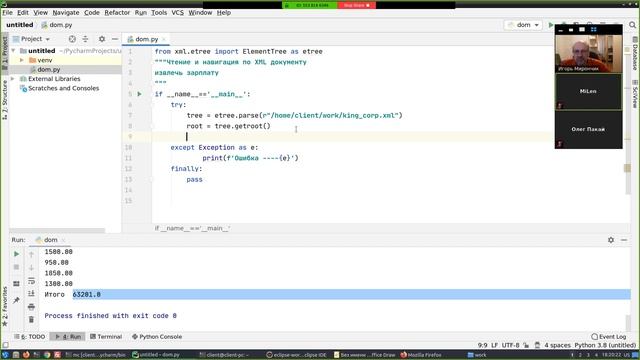The height and width of the screenshot is (360, 640).
Task: Open the Refactor menu
Action: [117, 13]
